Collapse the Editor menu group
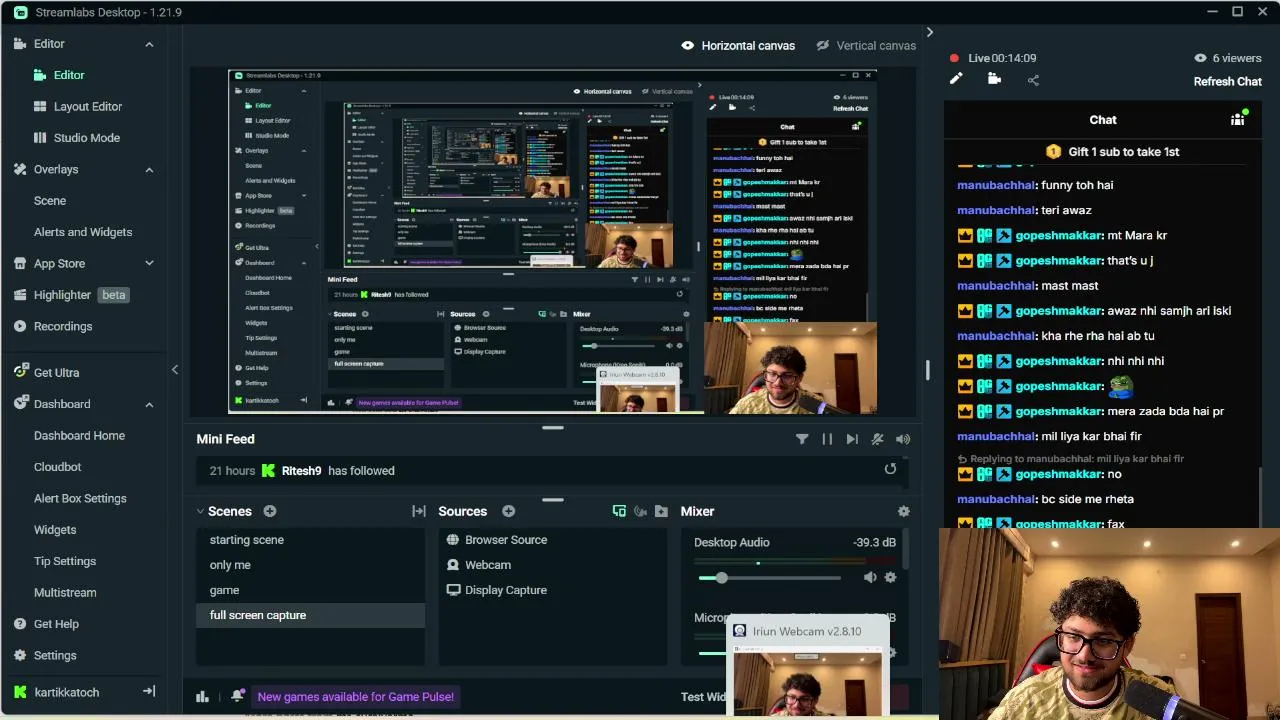The height and width of the screenshot is (720, 1280). tap(149, 44)
